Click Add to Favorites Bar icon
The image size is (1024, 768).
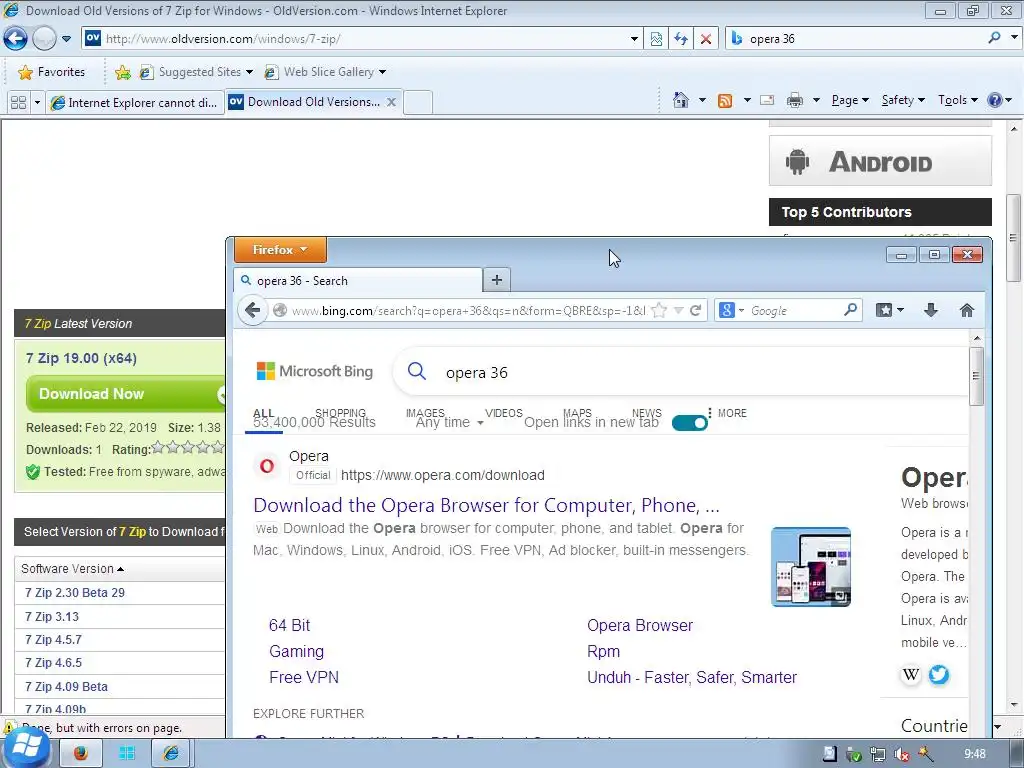point(122,72)
